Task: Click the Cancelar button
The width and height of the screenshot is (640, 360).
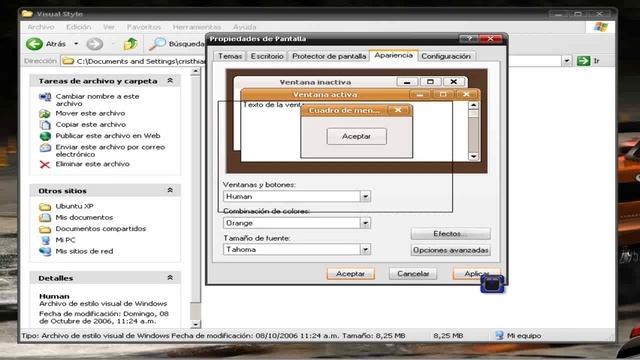Action: coord(413,273)
